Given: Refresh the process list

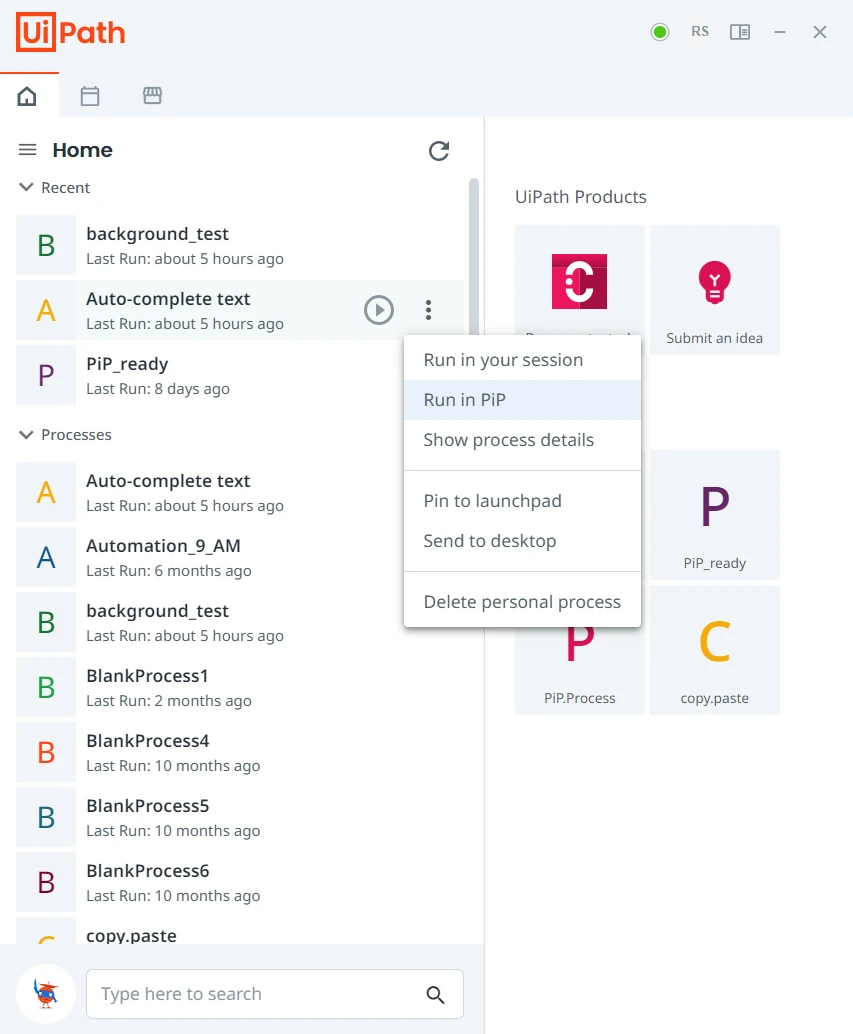Looking at the screenshot, I should (x=439, y=151).
